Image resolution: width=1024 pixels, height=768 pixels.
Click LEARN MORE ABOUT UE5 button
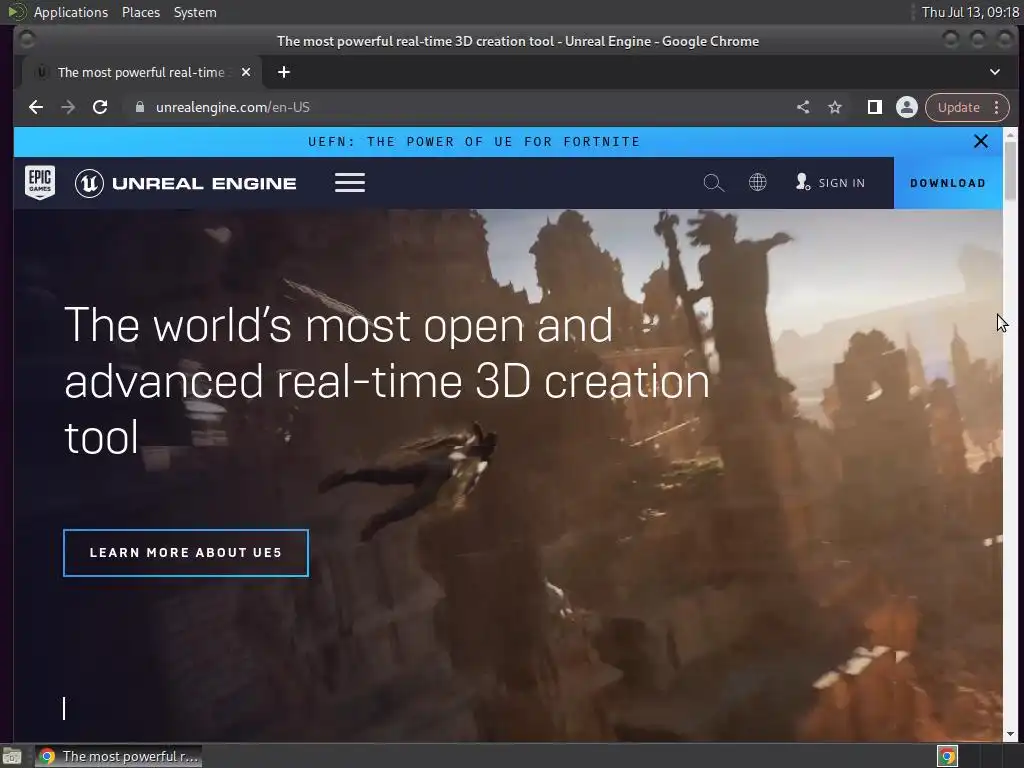pos(186,552)
